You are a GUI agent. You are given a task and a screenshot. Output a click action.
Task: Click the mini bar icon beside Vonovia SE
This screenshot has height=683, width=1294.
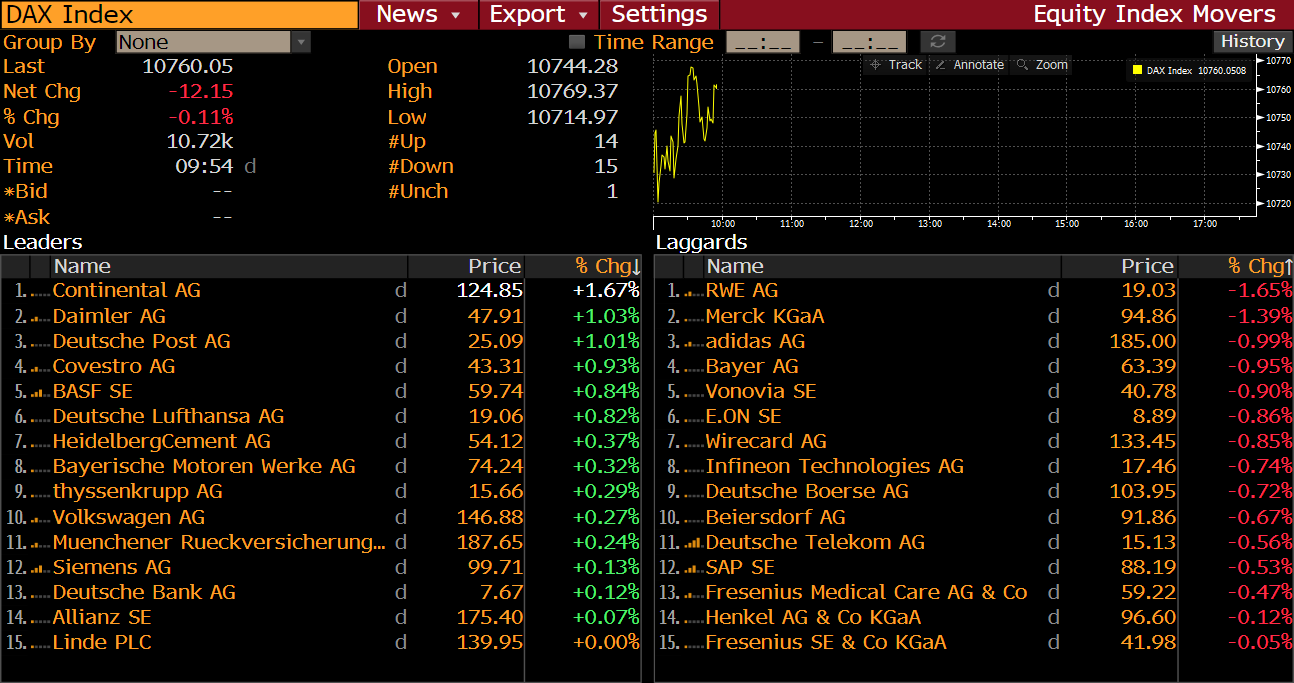(694, 392)
